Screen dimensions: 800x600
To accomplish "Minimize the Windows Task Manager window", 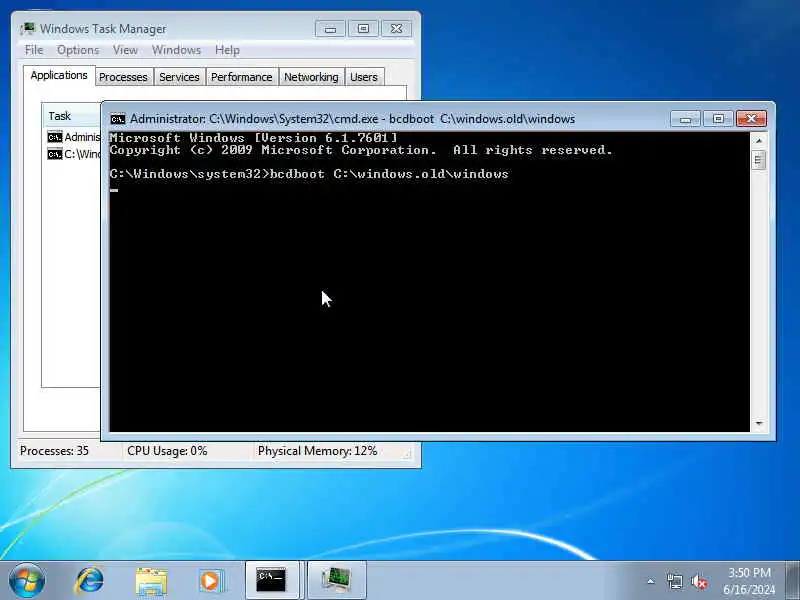I will point(330,29).
